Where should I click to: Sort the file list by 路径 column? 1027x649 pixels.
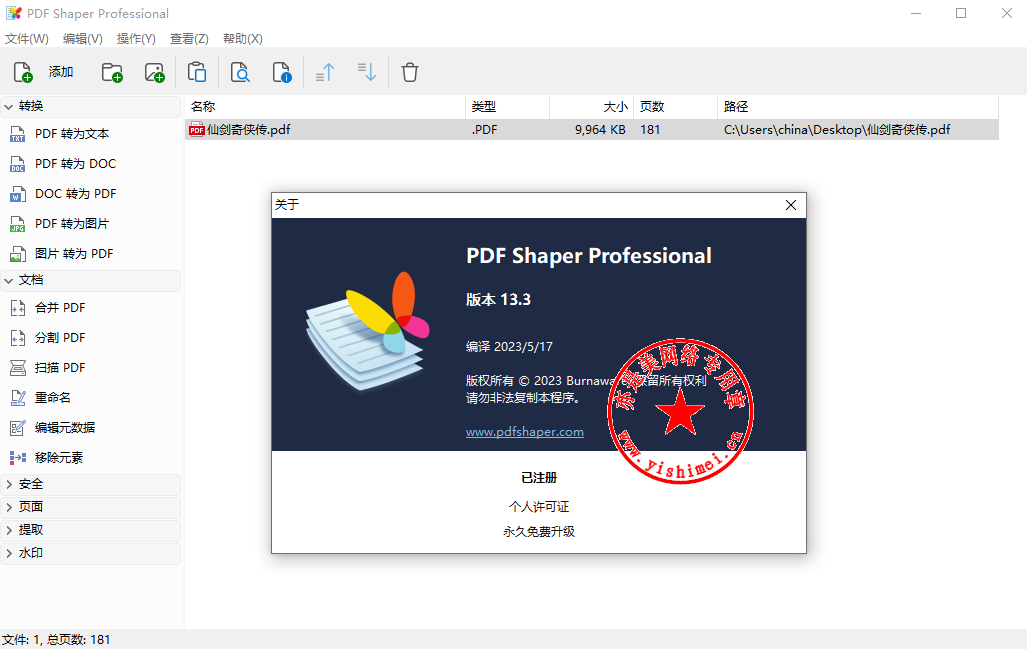(858, 107)
